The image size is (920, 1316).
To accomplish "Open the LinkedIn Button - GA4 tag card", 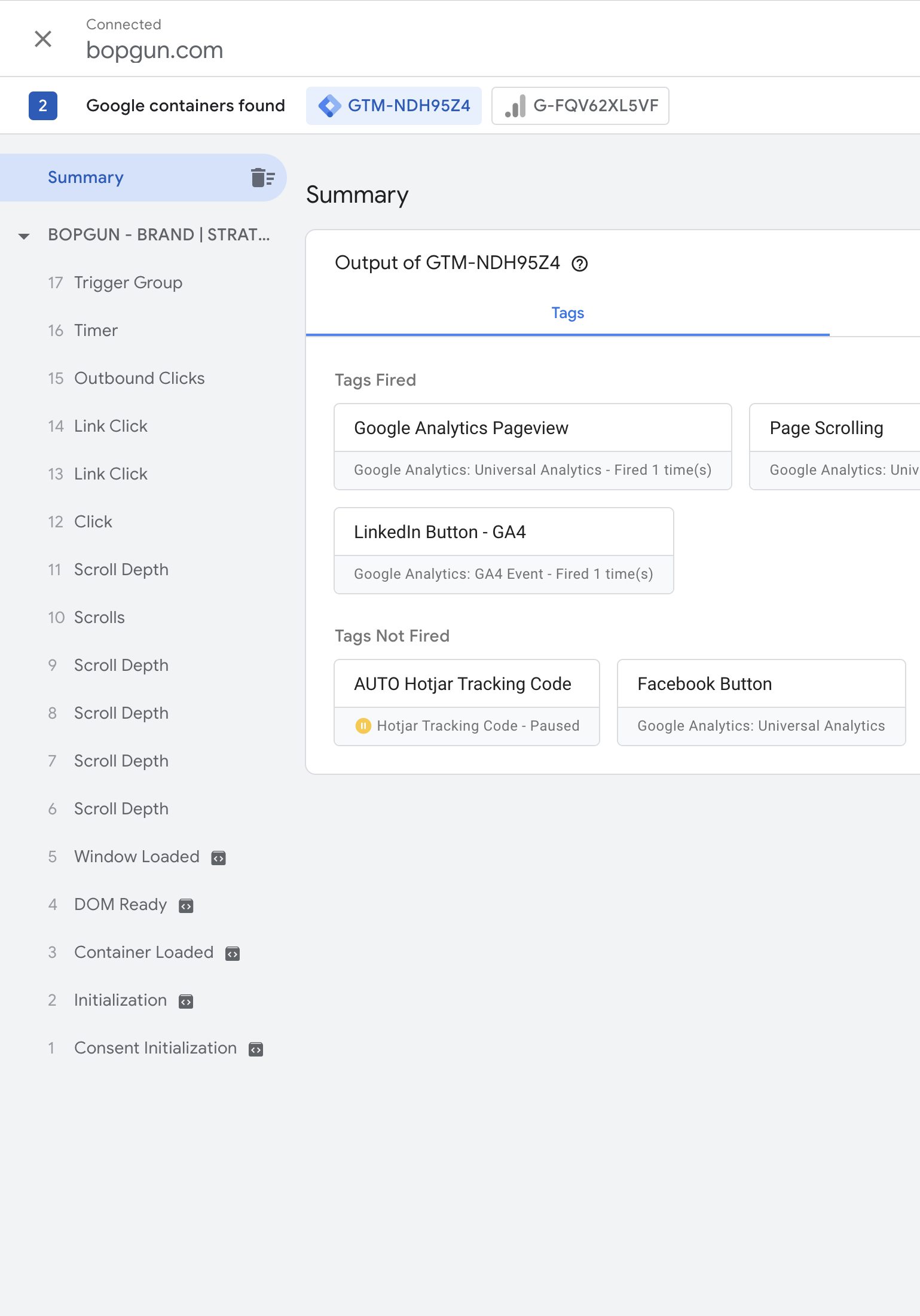I will click(x=504, y=551).
